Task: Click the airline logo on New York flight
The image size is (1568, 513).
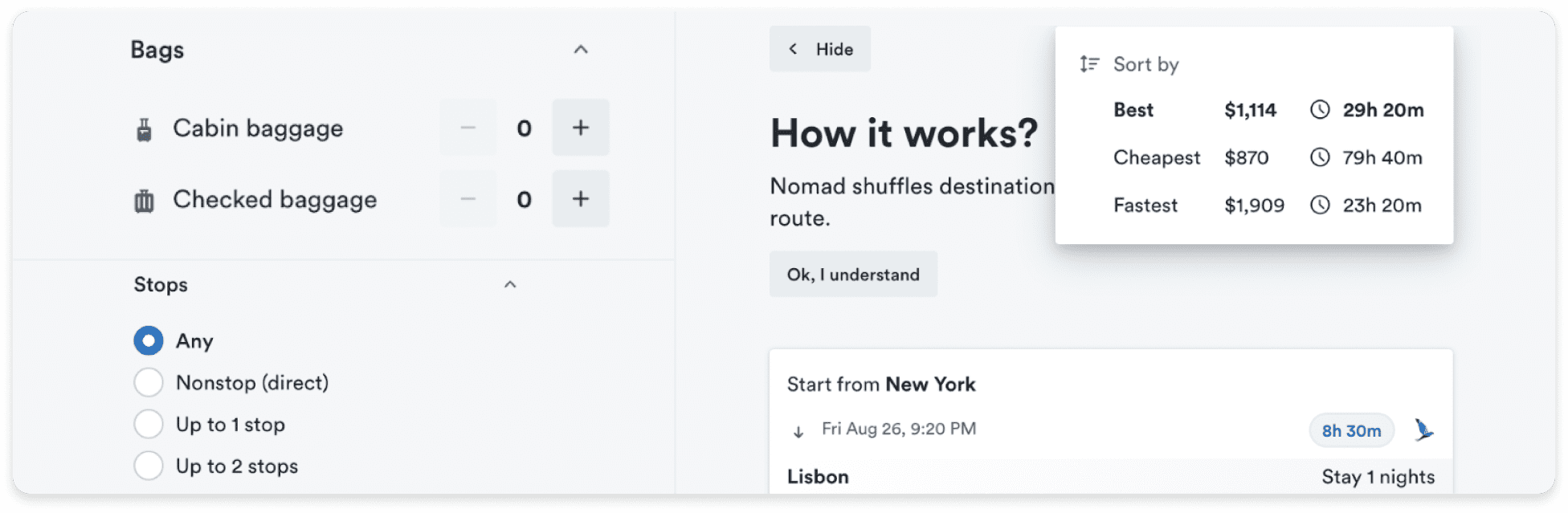Action: (x=1423, y=430)
